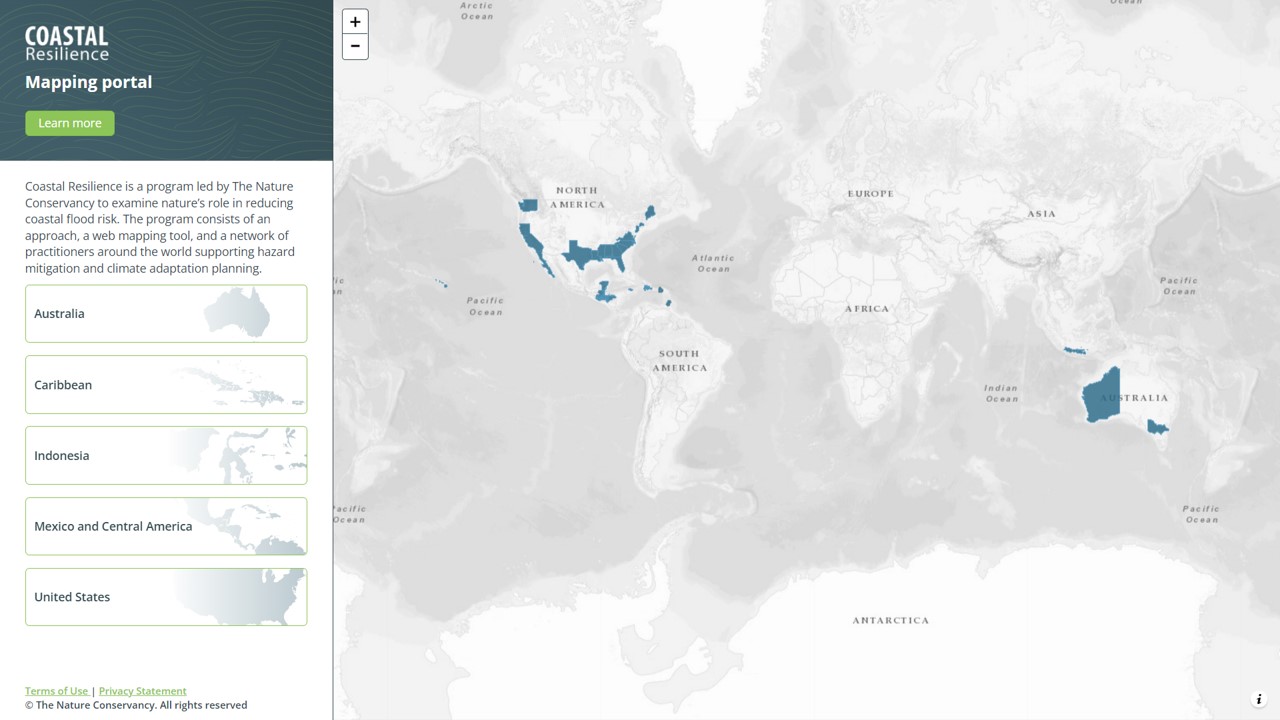Screen dimensions: 1280x720
Task: Click the Atlantic Ocean map label
Action: tap(714, 263)
